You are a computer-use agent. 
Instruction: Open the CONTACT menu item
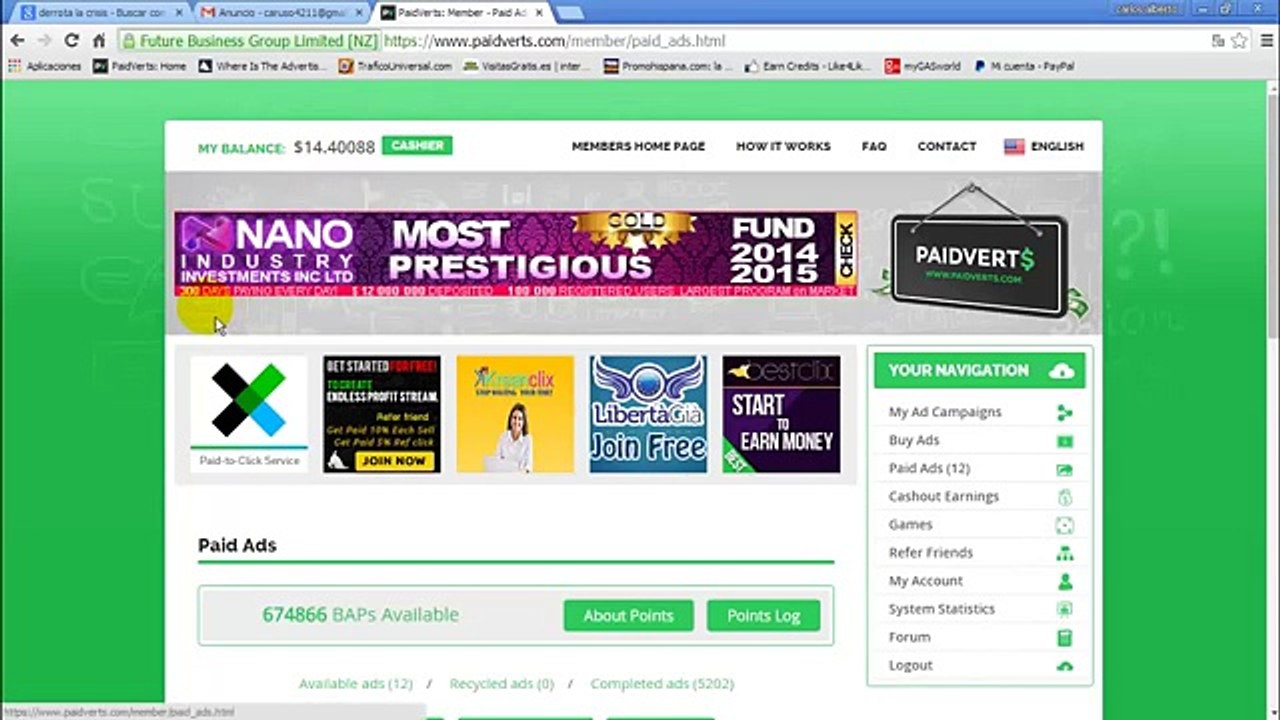click(x=946, y=146)
